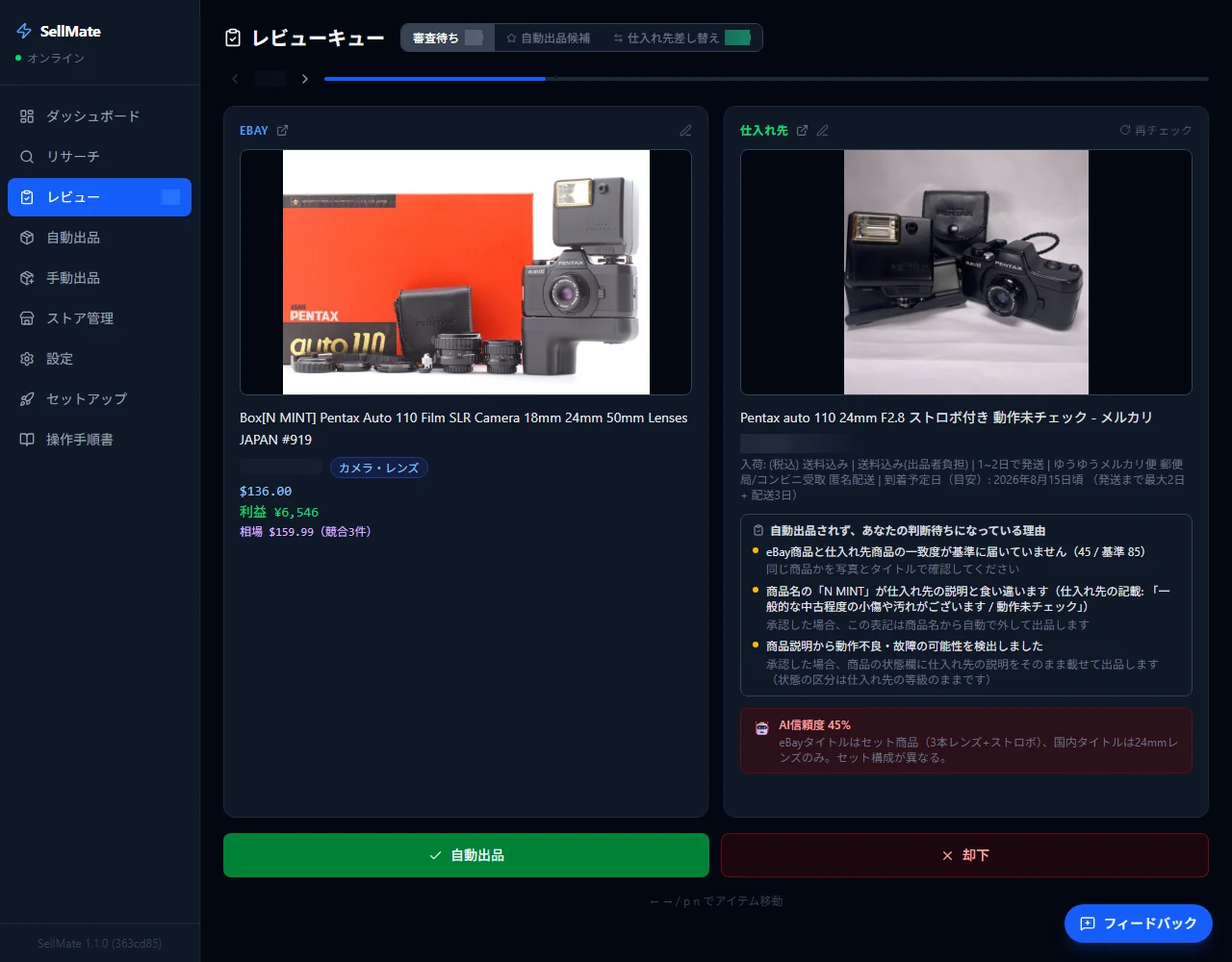Switch to the 仕入れ先差し替え tab
The width and height of the screenshot is (1232, 962).
point(681,38)
